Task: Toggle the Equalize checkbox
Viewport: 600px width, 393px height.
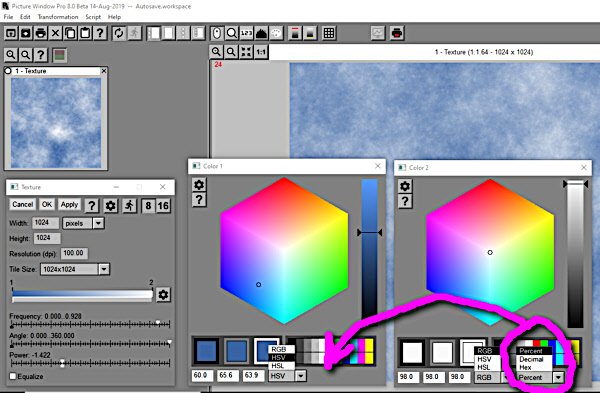Action: (x=13, y=376)
